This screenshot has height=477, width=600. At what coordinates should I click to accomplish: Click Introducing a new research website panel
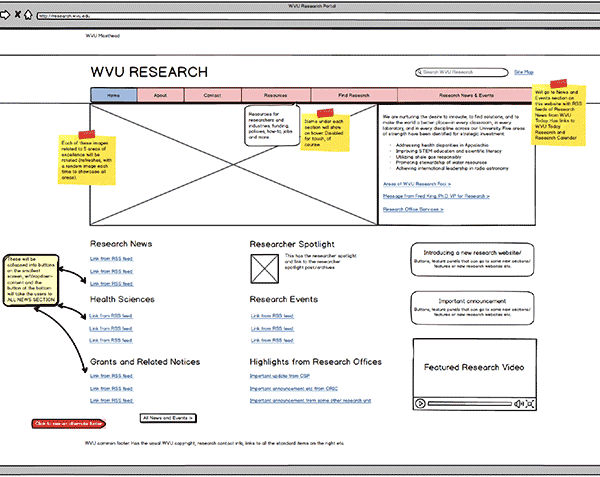(x=472, y=259)
